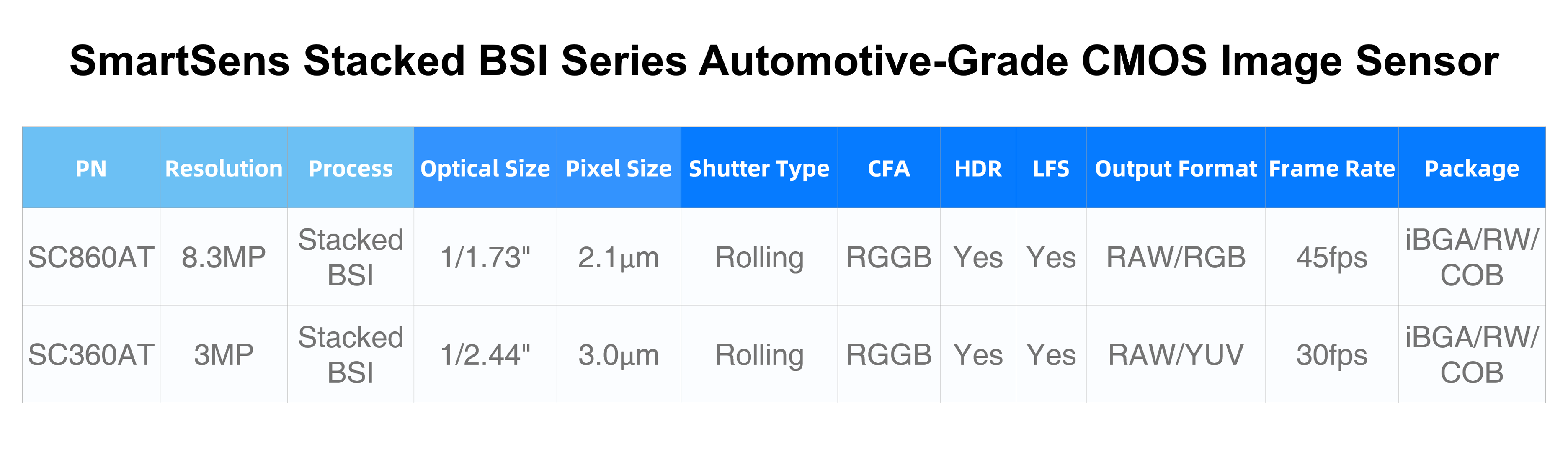Click the PN column header
1568x449 pixels.
click(x=91, y=168)
